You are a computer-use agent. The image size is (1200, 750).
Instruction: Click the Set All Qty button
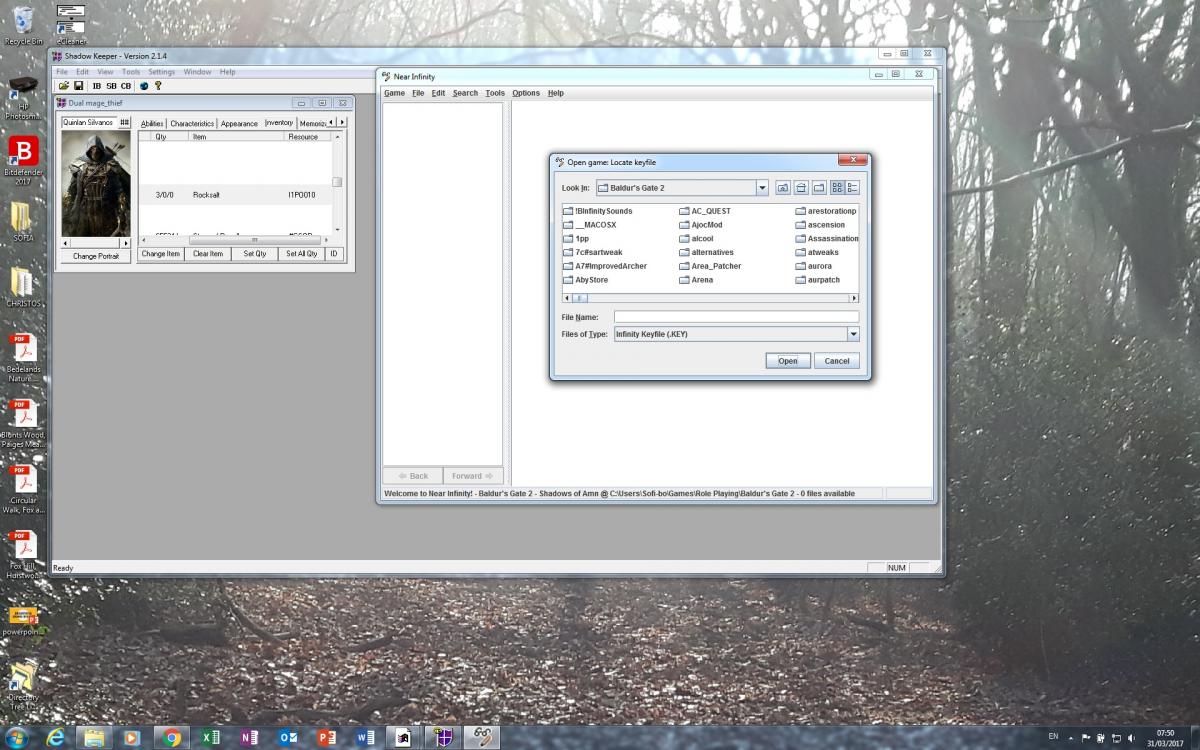pos(301,254)
